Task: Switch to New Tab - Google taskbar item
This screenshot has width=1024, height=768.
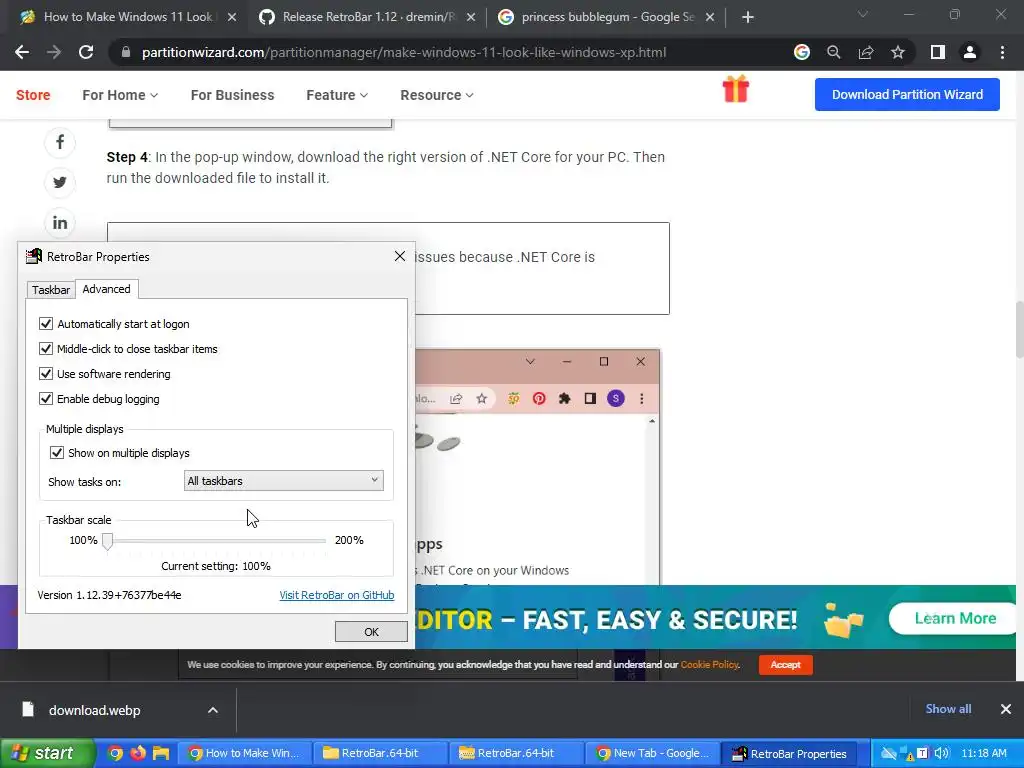Action: pyautogui.click(x=652, y=753)
